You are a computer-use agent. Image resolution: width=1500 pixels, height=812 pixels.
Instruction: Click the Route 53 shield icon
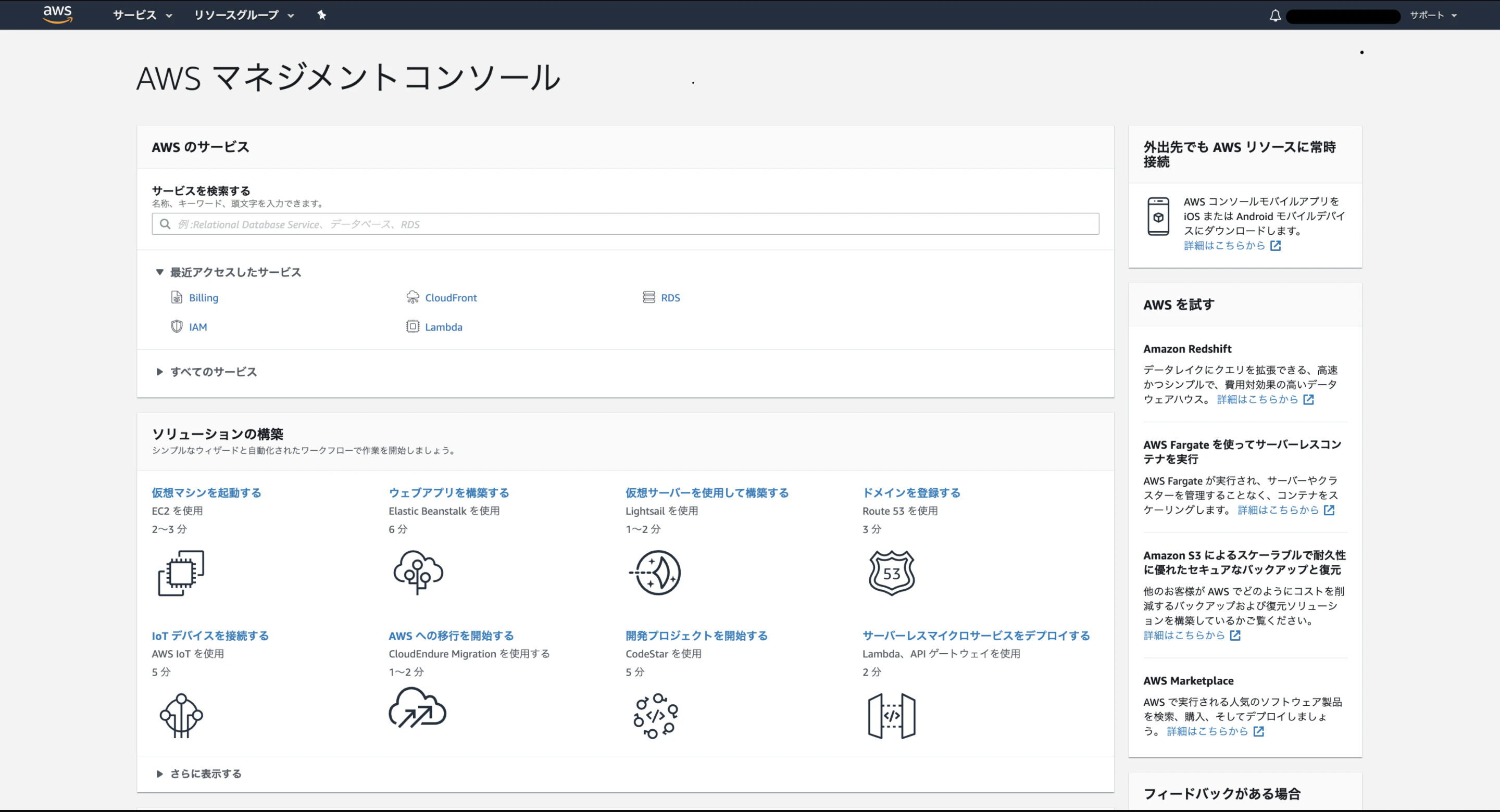(x=892, y=573)
